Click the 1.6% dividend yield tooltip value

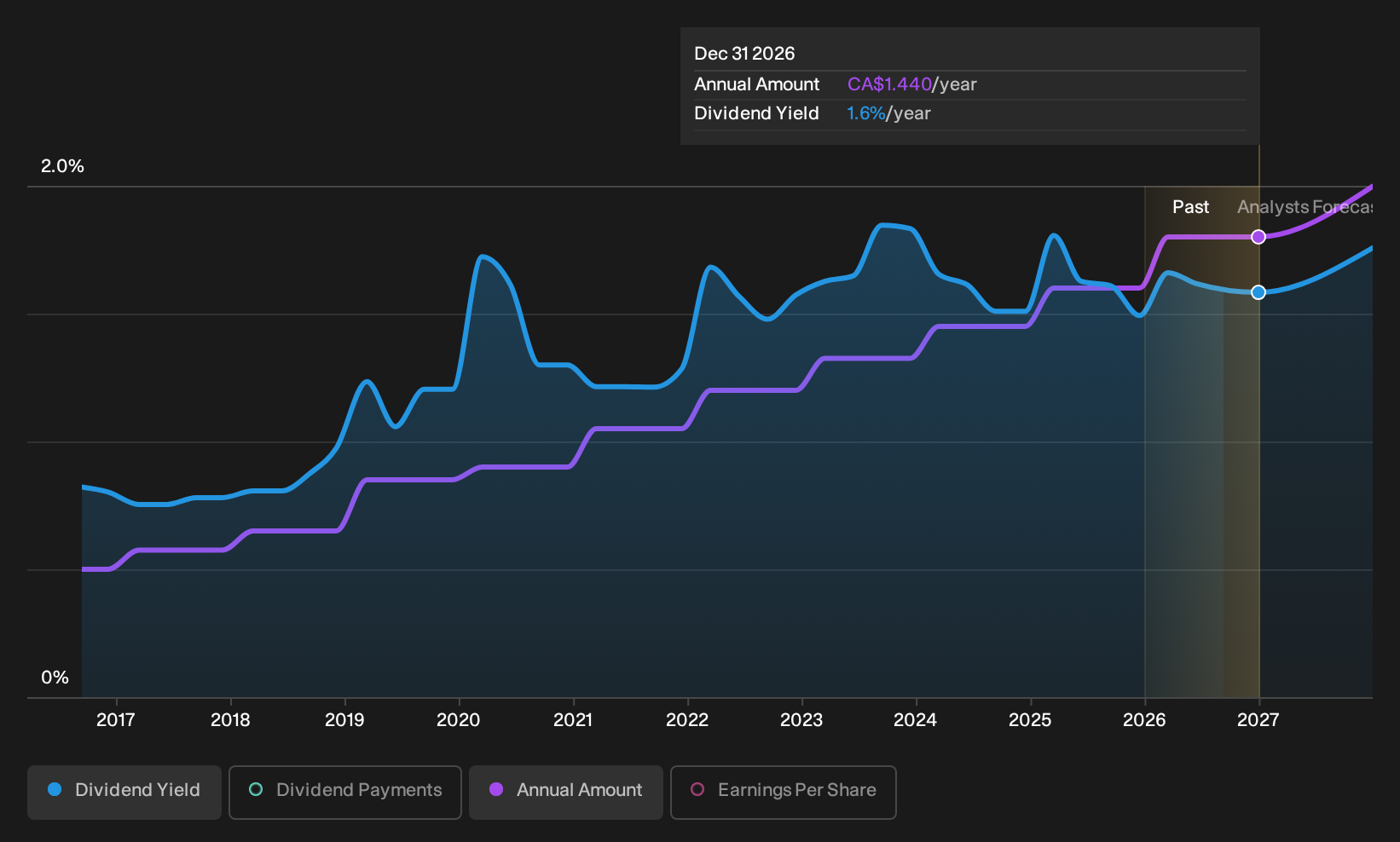pyautogui.click(x=866, y=113)
